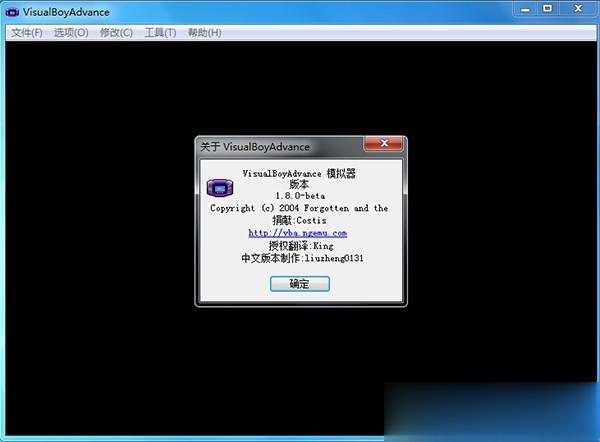This screenshot has height=442, width=600.
Task: Click the purple GBA icon in dialog
Action: pyautogui.click(x=220, y=188)
